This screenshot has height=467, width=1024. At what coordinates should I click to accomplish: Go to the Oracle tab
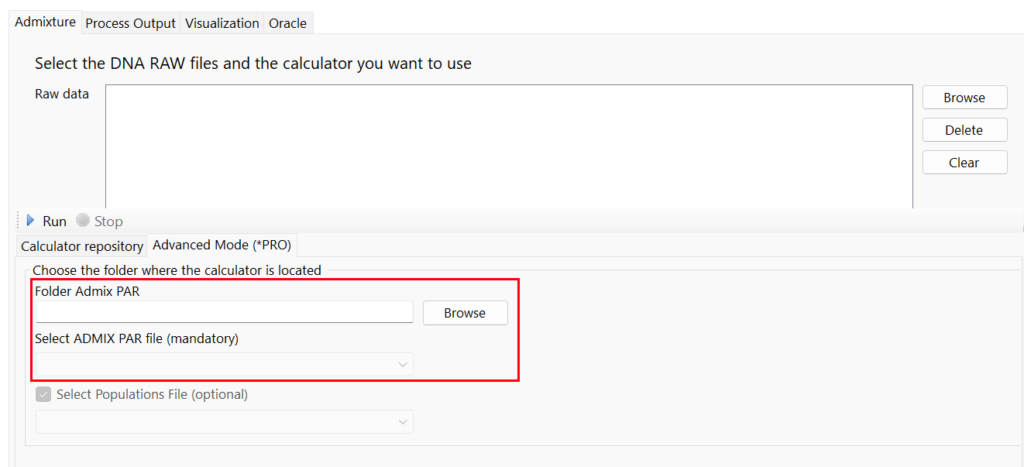288,23
